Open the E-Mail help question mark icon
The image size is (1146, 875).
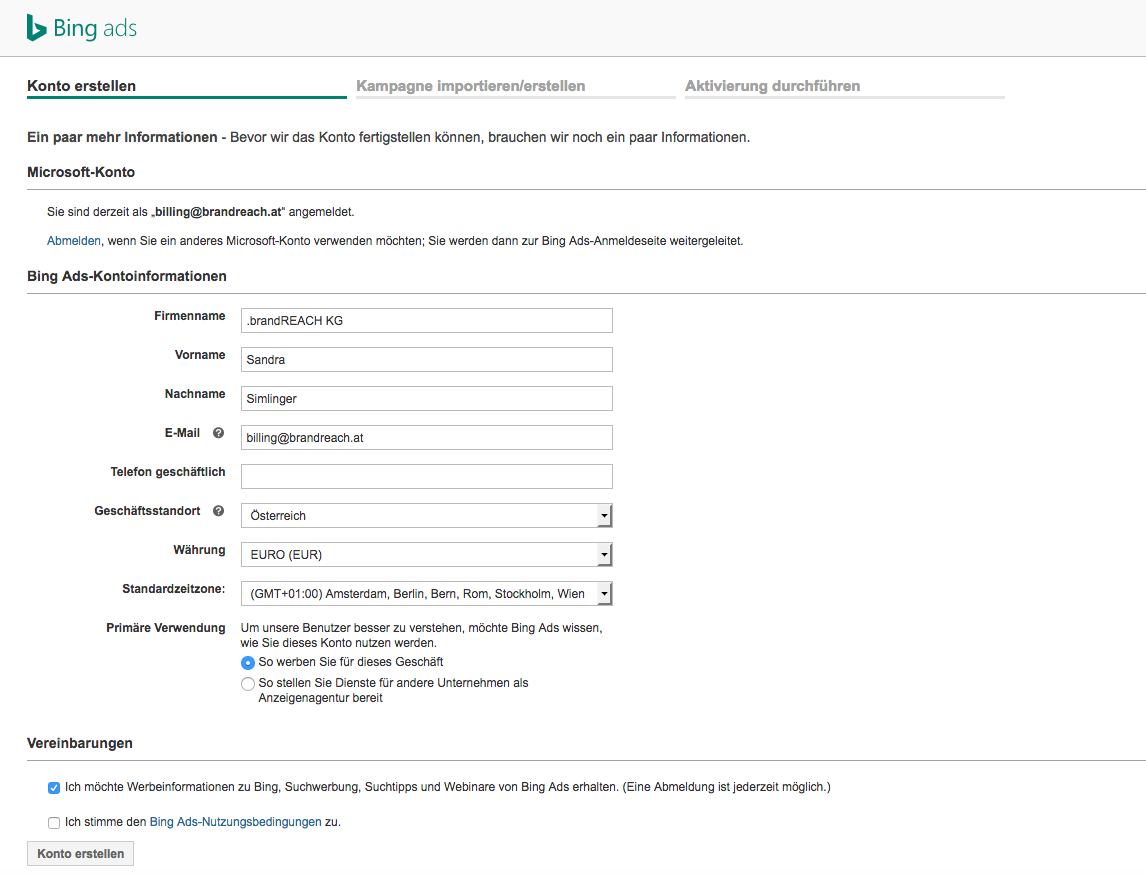(x=218, y=433)
